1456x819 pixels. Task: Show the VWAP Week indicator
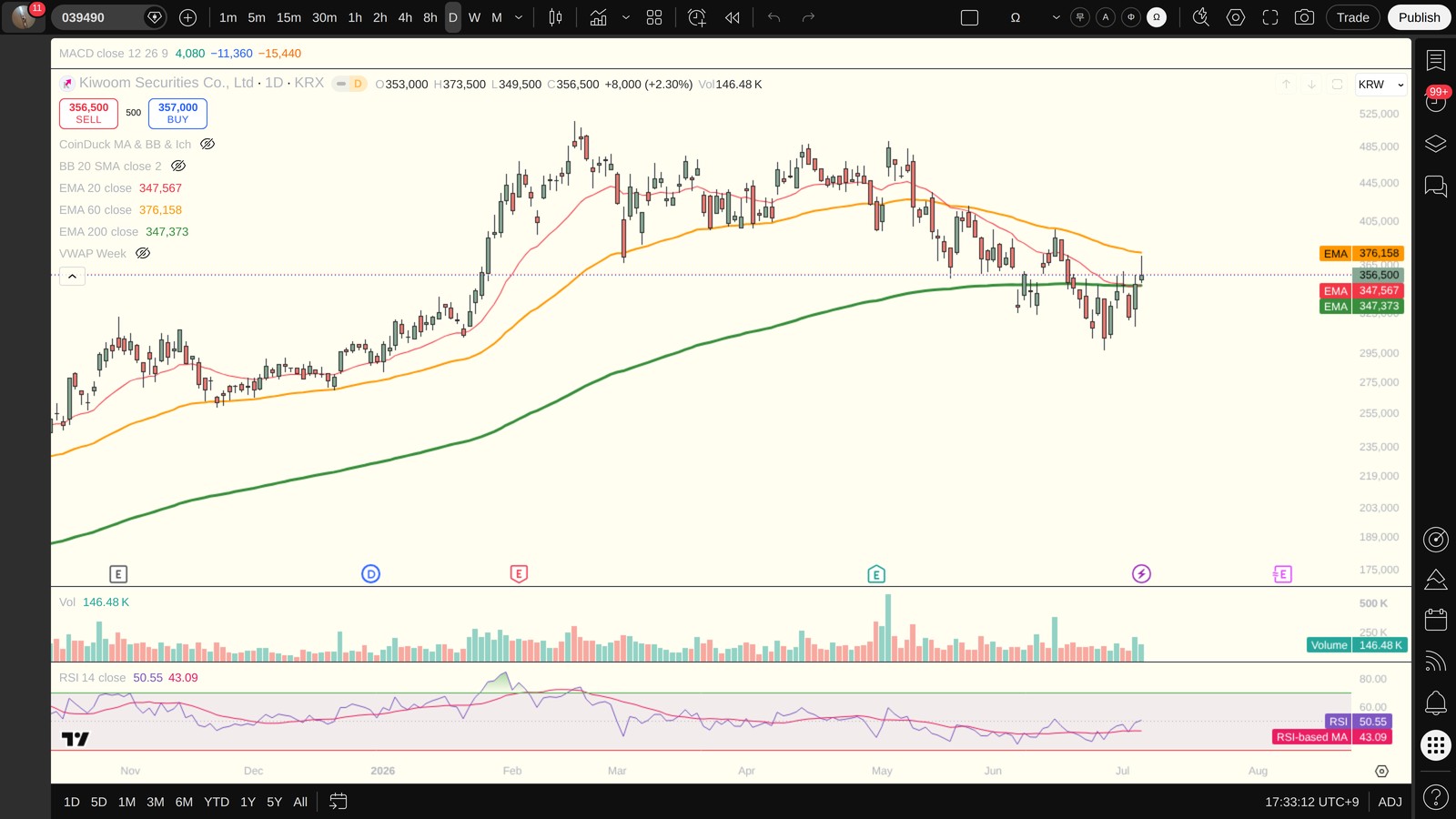pos(143,253)
